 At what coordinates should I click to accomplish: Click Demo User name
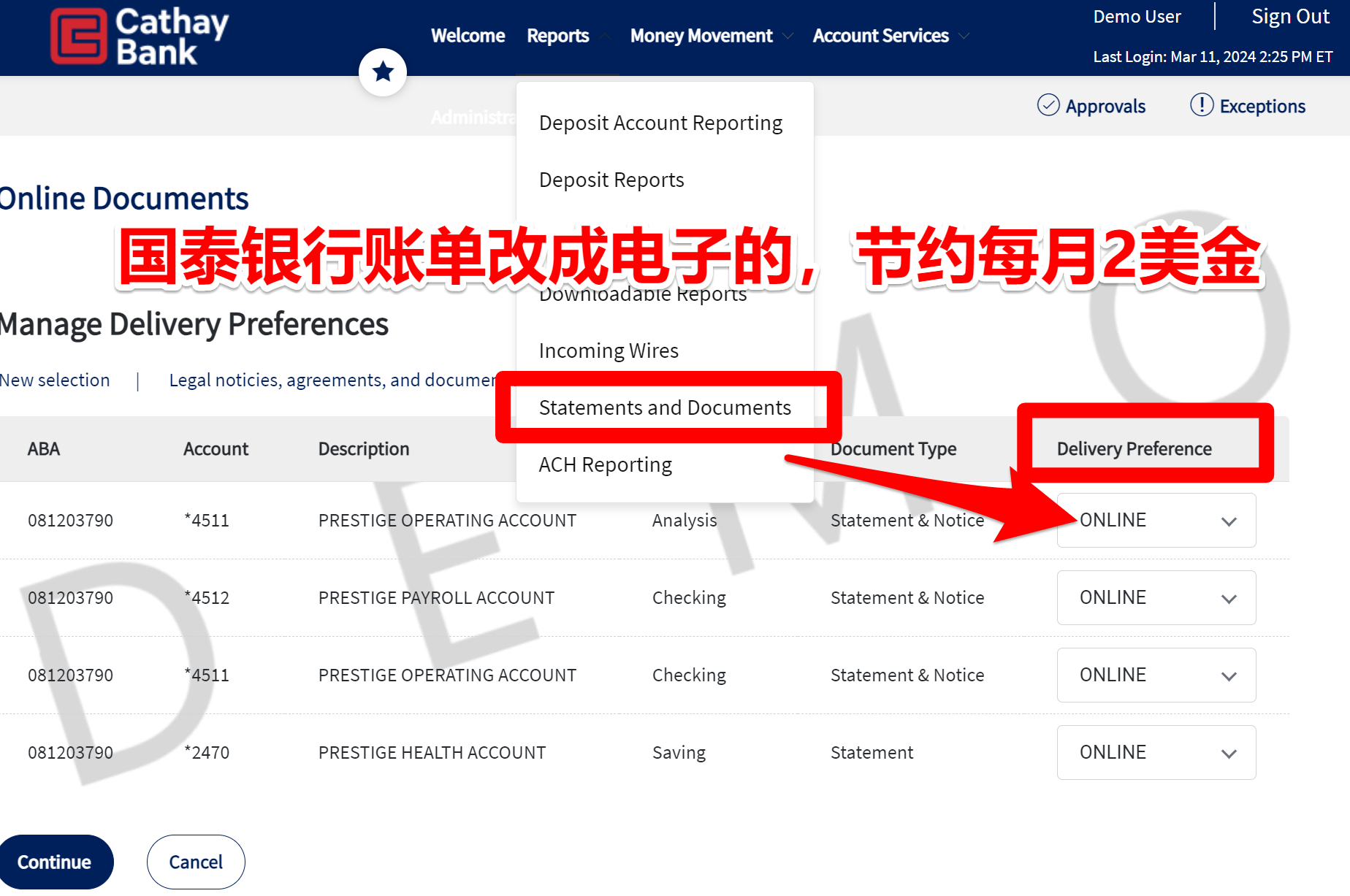(x=1137, y=16)
